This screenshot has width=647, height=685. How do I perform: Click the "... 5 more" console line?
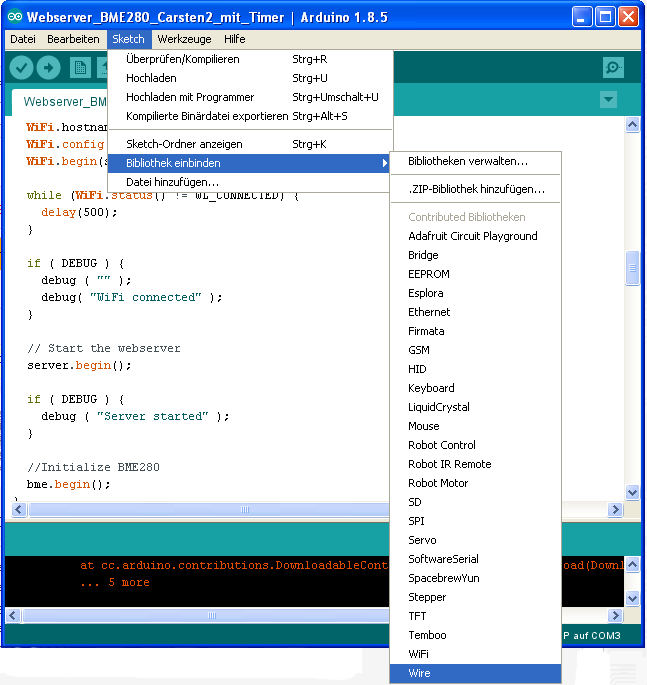[x=115, y=582]
